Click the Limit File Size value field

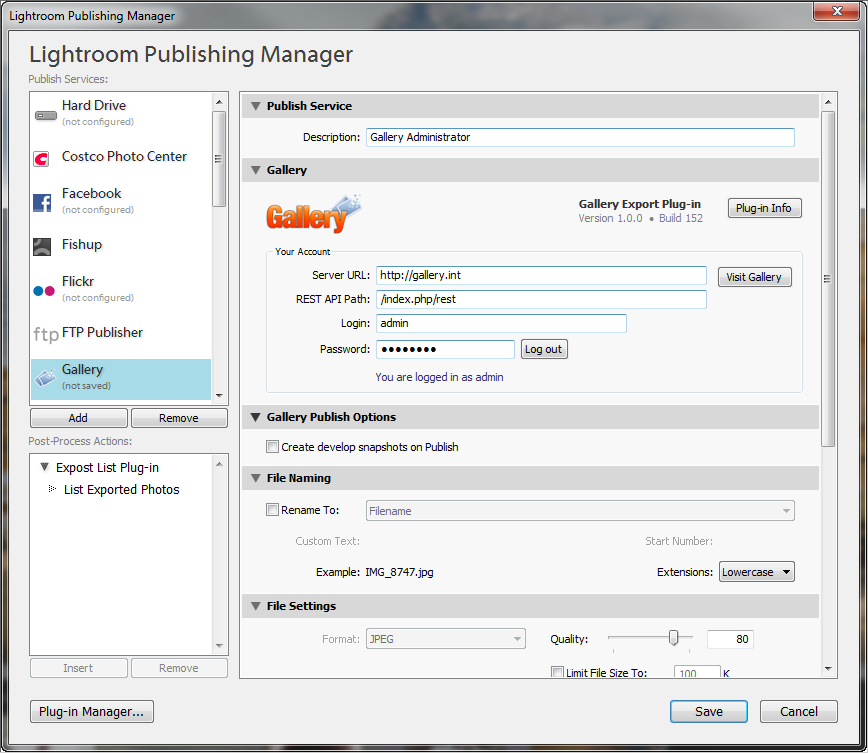(x=697, y=672)
